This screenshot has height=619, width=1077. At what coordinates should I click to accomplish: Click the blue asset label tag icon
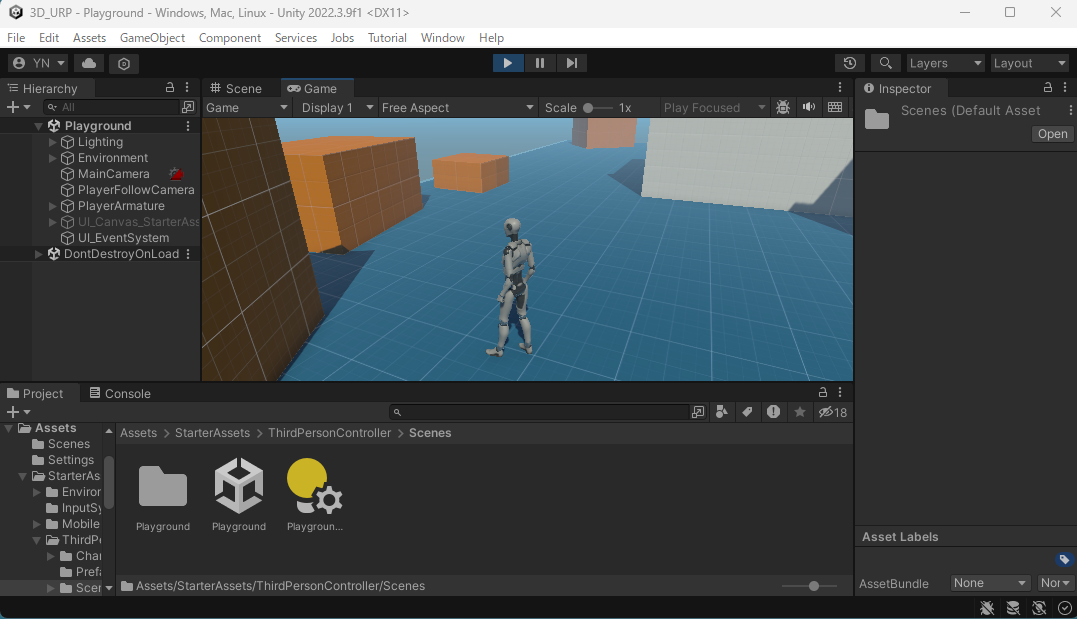[1064, 559]
